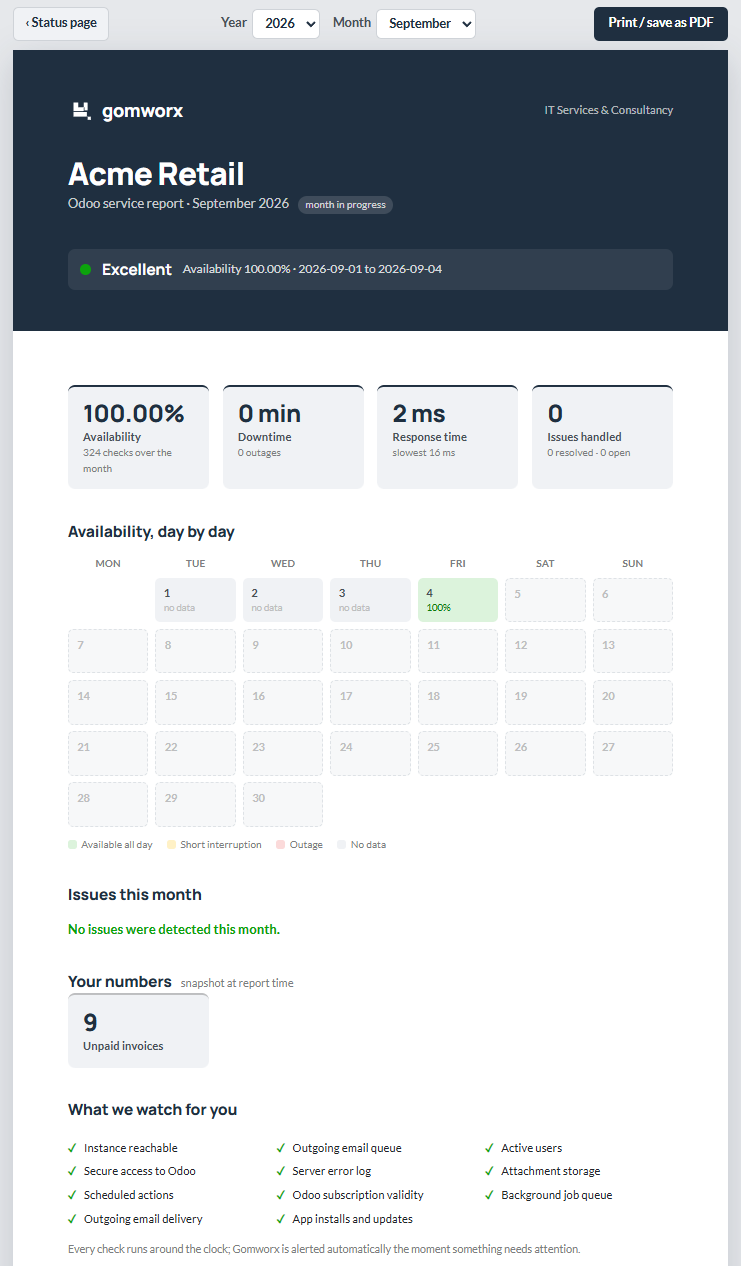This screenshot has height=1266, width=741.
Task: Select the Issues handled card
Action: click(602, 437)
